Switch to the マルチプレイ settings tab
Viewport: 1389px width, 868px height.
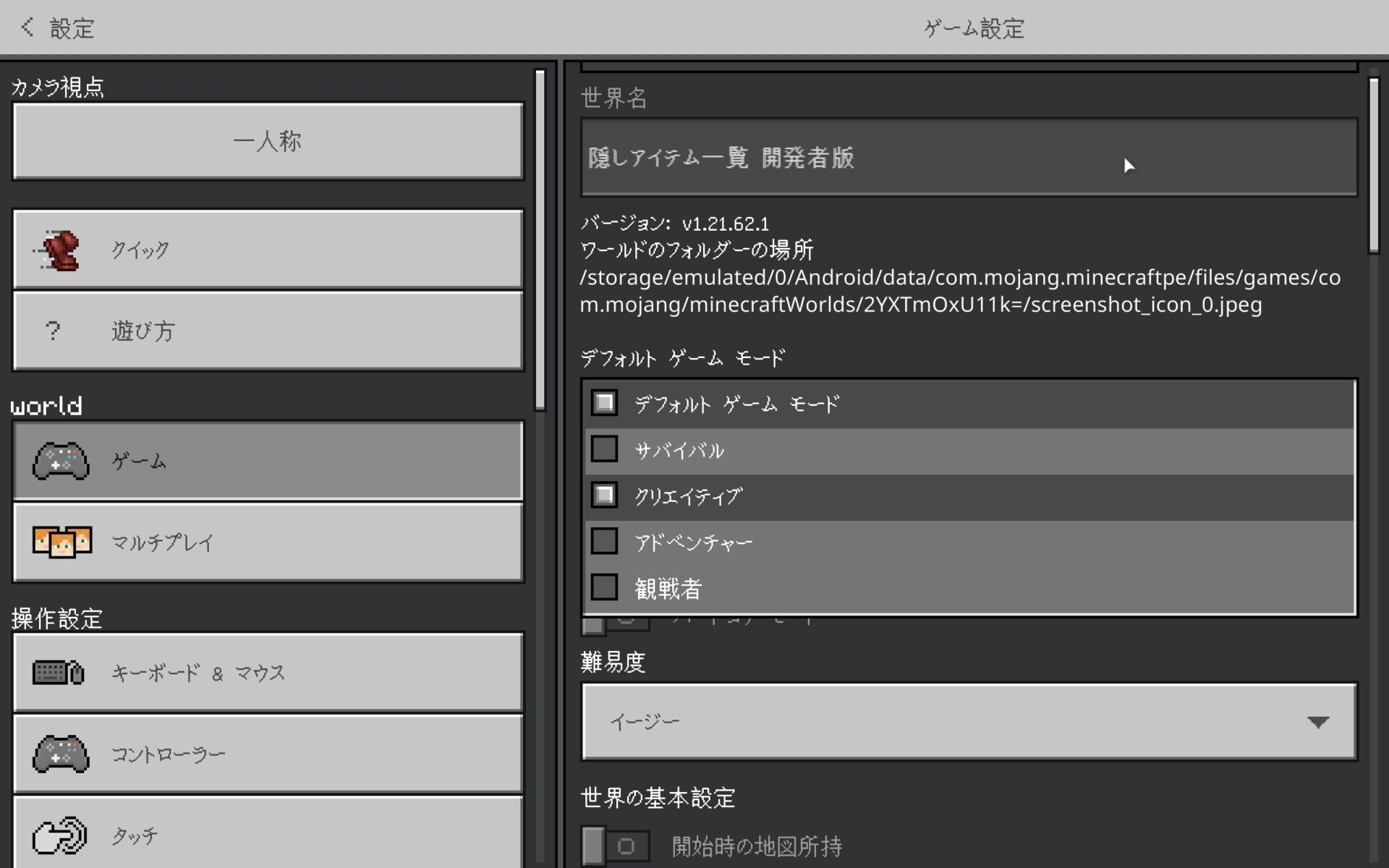pyautogui.click(x=268, y=542)
